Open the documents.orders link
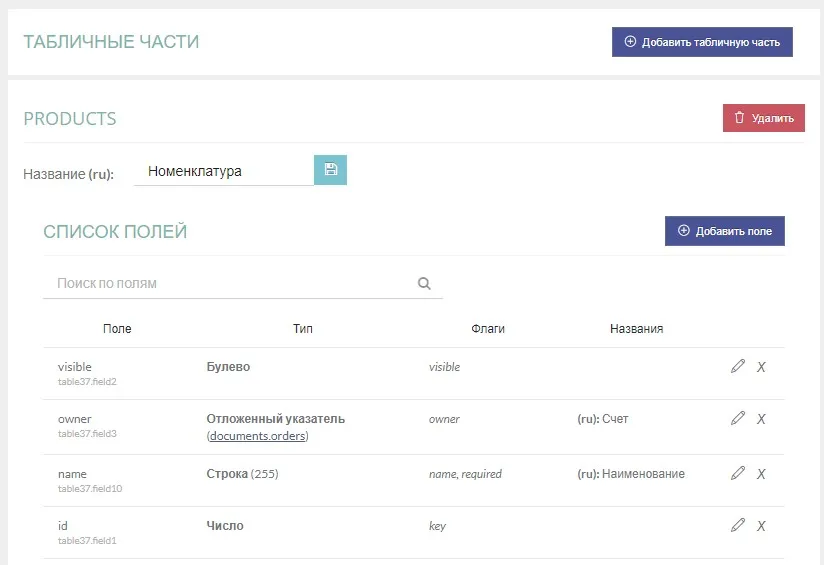 point(259,436)
